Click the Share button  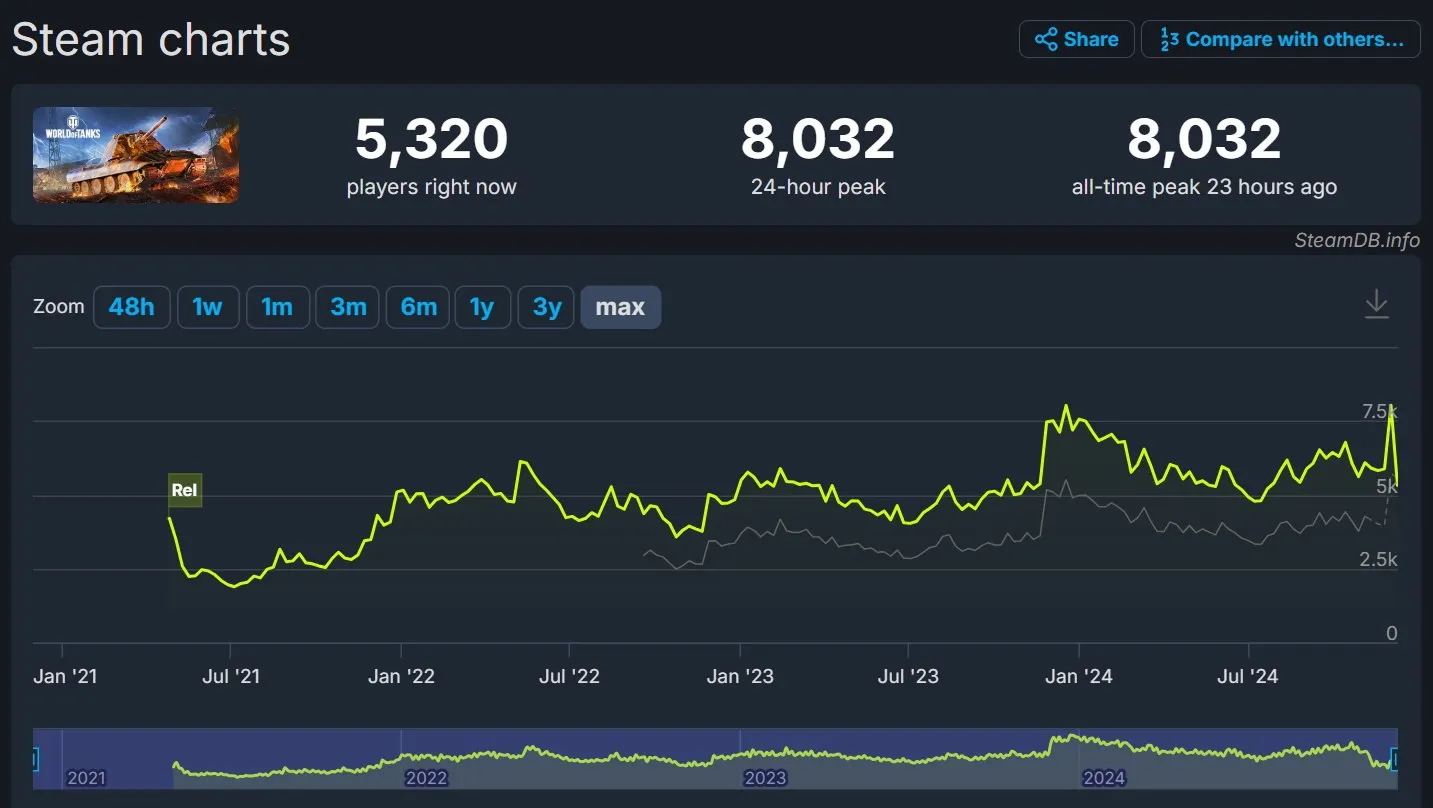pyautogui.click(x=1076, y=38)
